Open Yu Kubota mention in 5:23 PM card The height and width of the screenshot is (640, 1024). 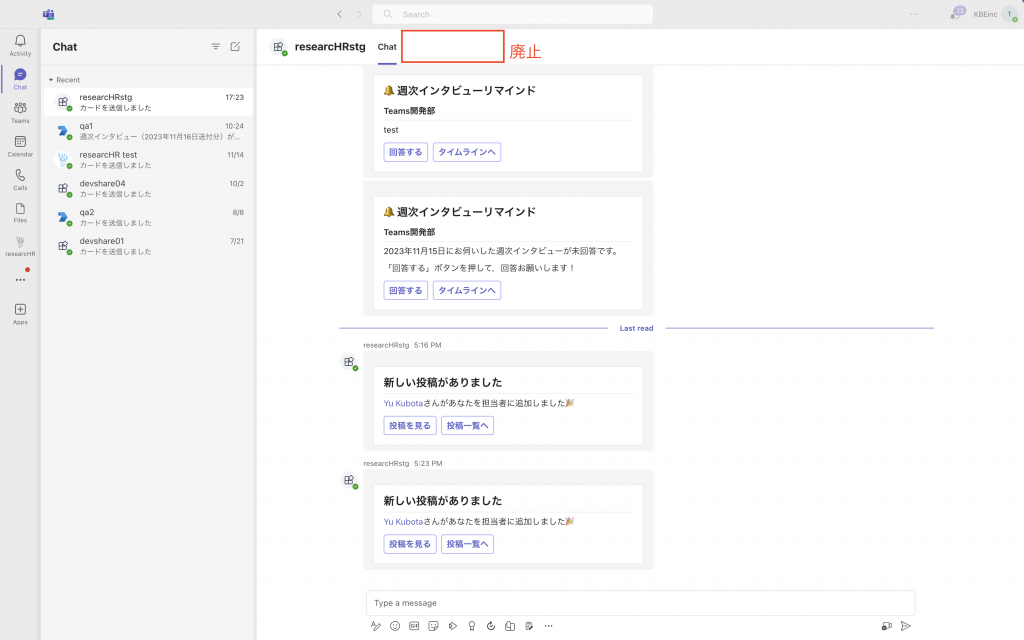click(x=403, y=522)
